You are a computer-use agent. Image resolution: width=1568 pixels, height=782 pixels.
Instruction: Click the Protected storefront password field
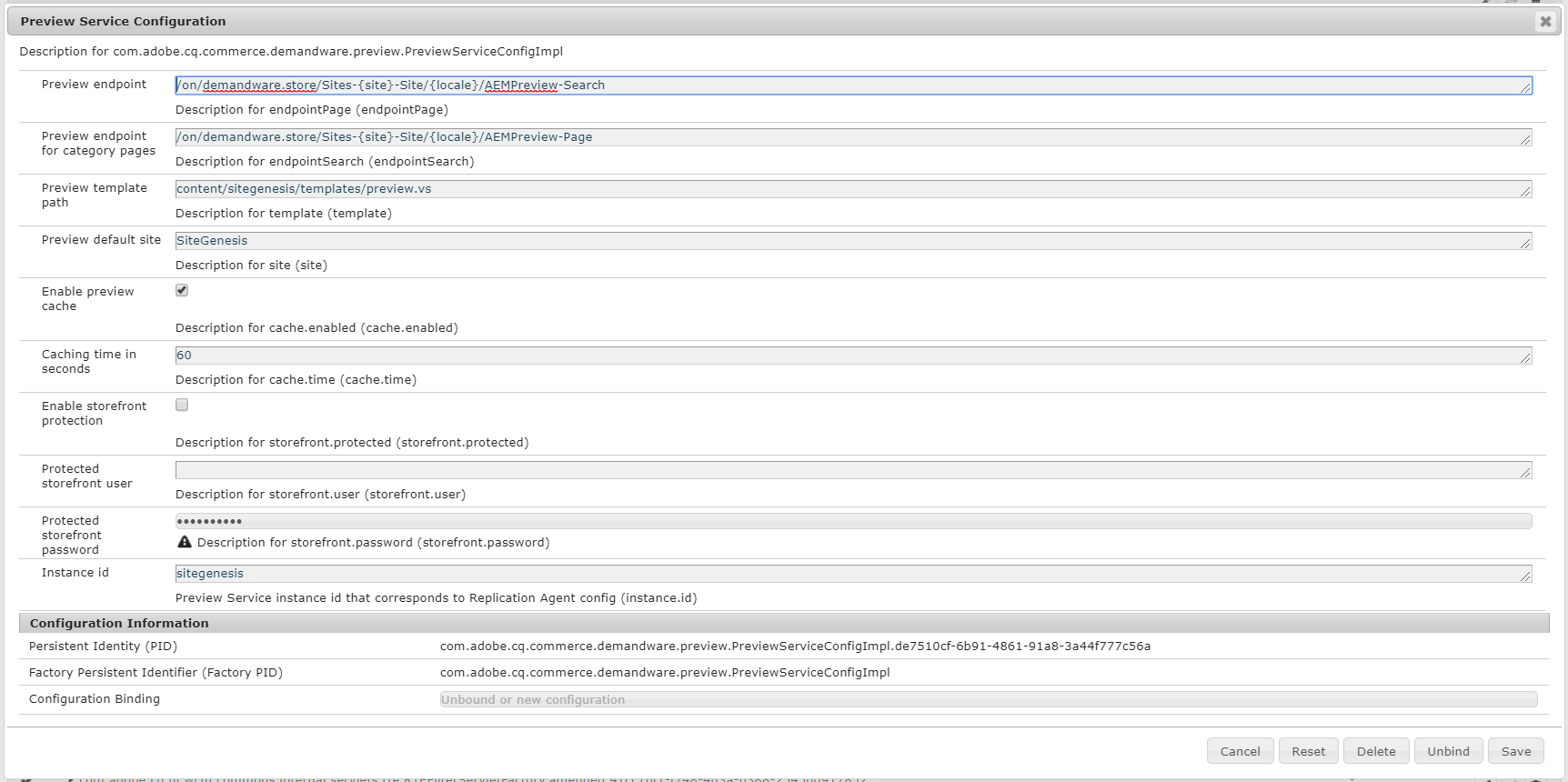pos(853,521)
